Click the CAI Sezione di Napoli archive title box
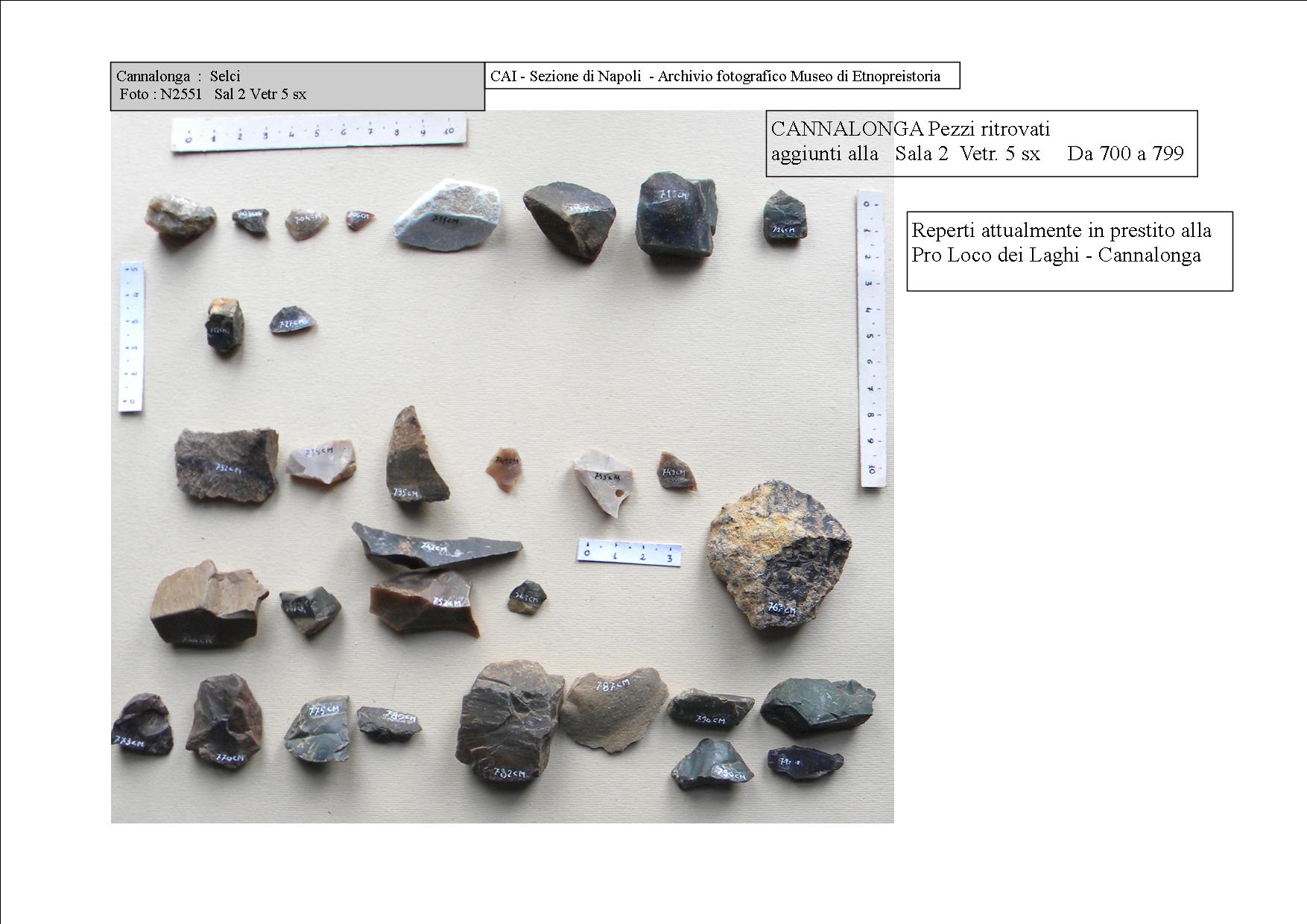This screenshot has height=924, width=1307. (x=722, y=76)
